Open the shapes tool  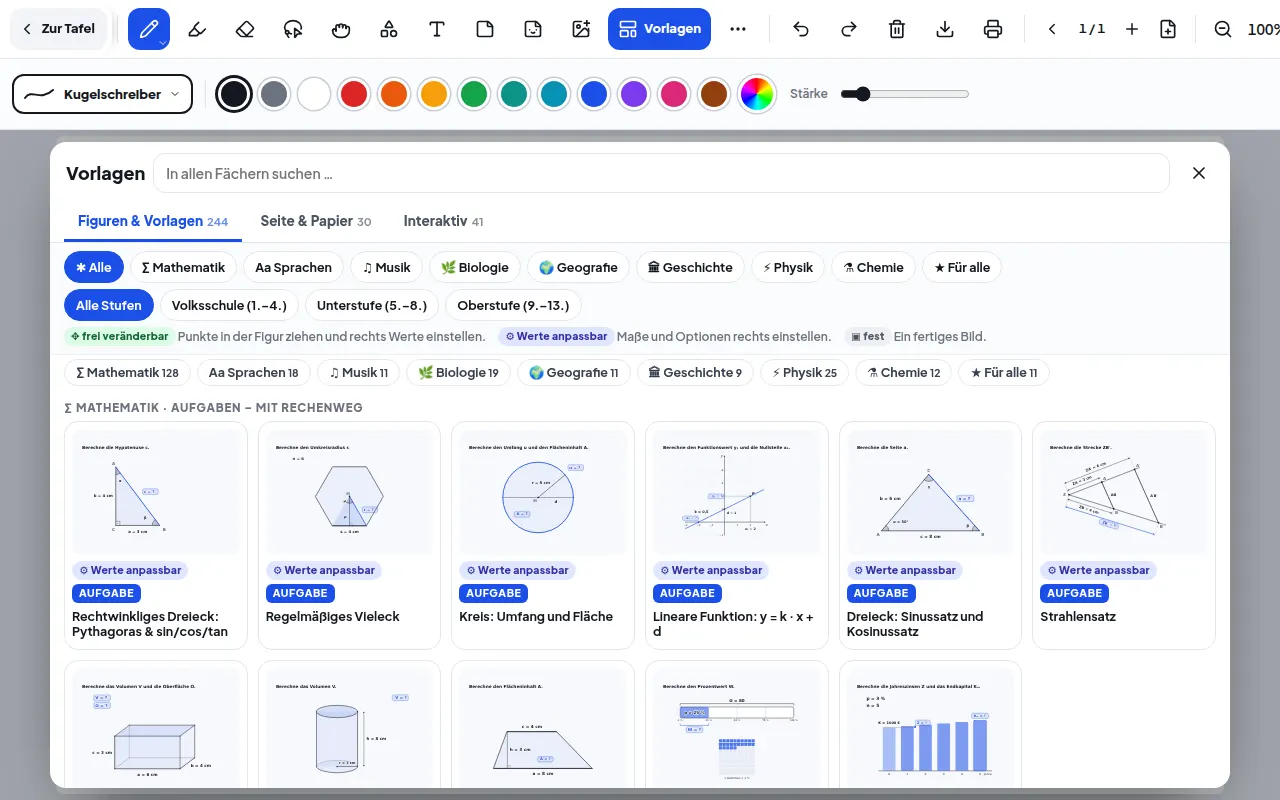point(389,29)
